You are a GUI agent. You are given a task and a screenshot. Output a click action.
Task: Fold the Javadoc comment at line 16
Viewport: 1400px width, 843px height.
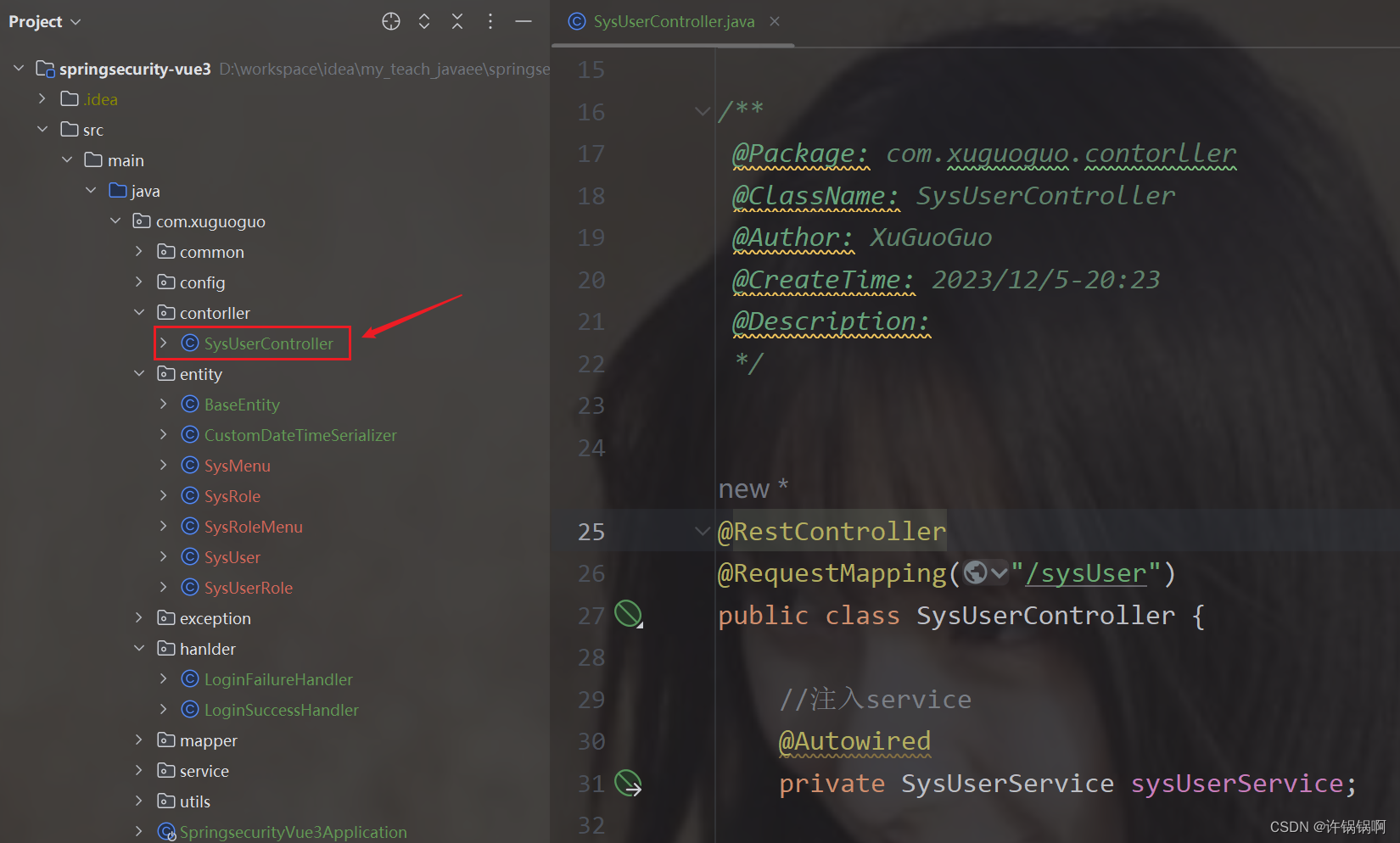[x=702, y=111]
